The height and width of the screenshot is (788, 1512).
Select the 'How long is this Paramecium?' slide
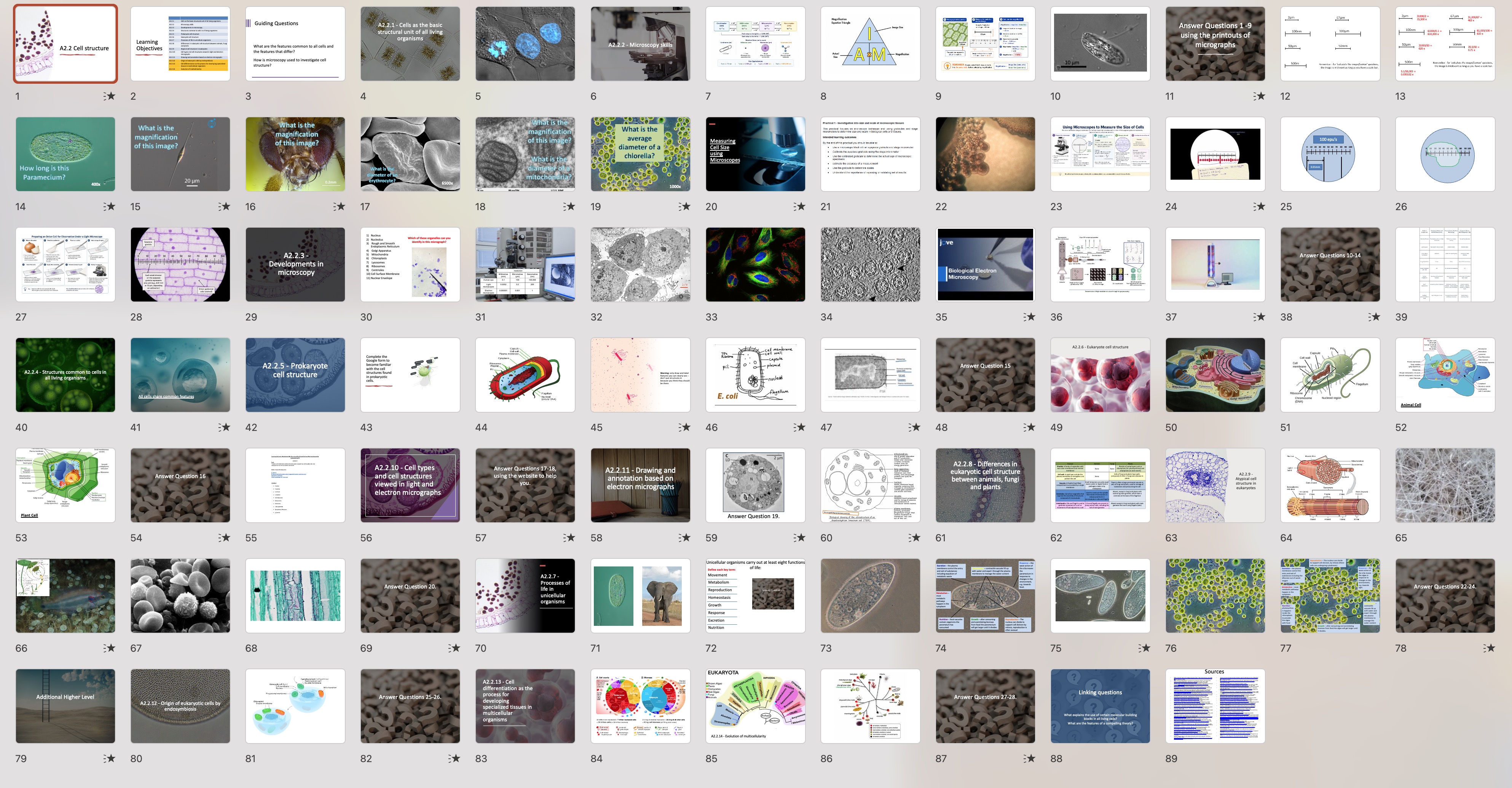point(65,155)
